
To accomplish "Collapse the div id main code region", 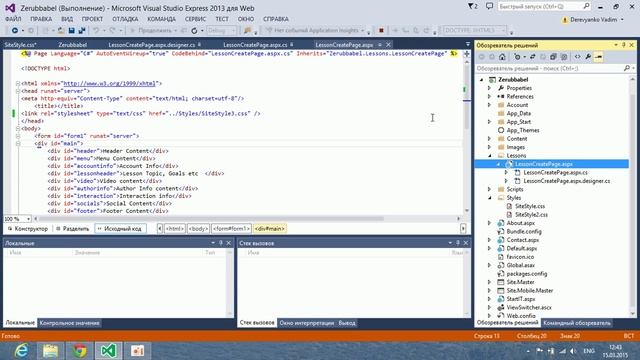I will (x=18, y=143).
